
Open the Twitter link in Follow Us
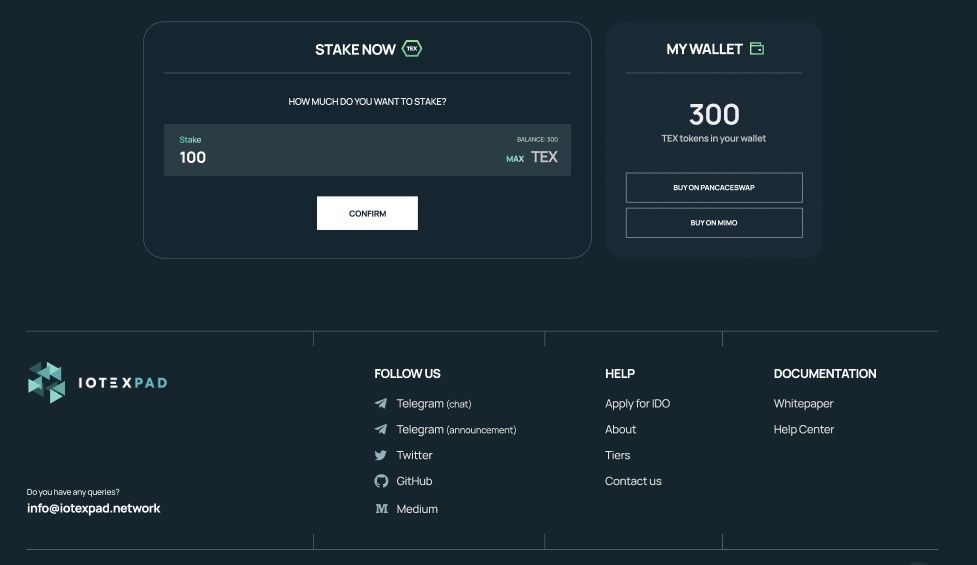tap(414, 455)
